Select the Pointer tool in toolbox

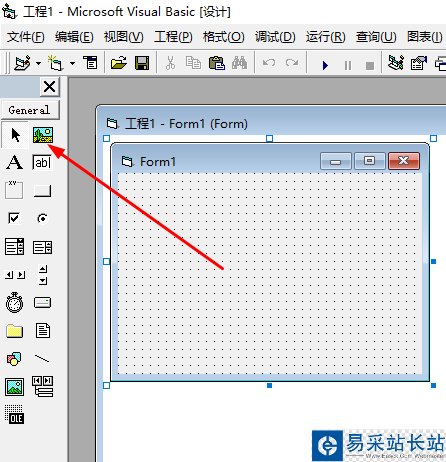pyautogui.click(x=15, y=135)
